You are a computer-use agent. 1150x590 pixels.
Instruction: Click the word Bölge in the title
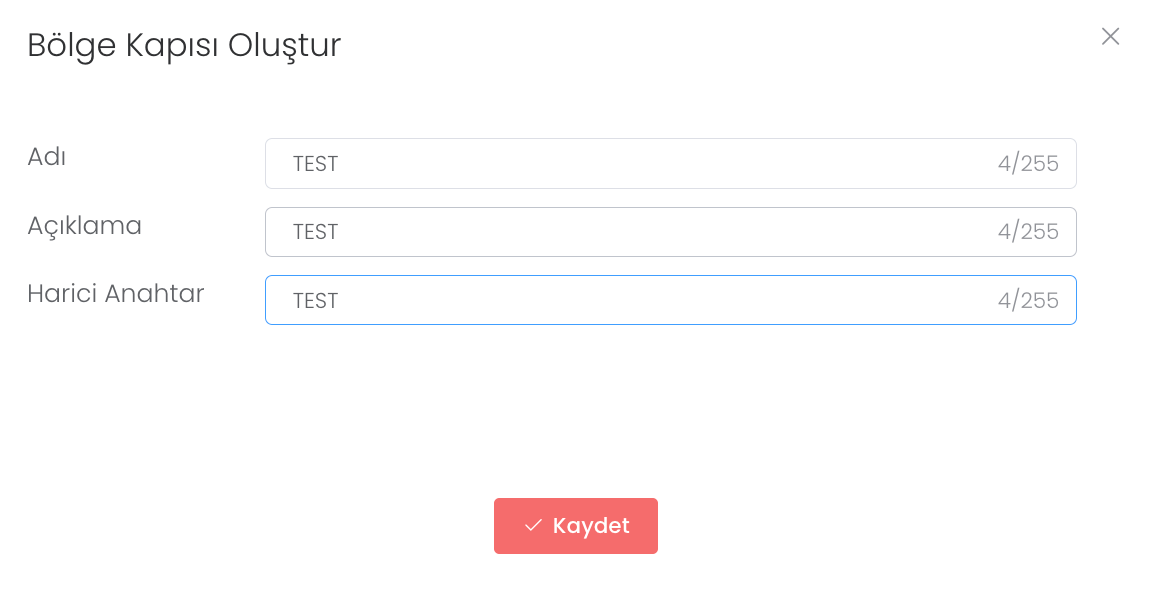point(66,46)
